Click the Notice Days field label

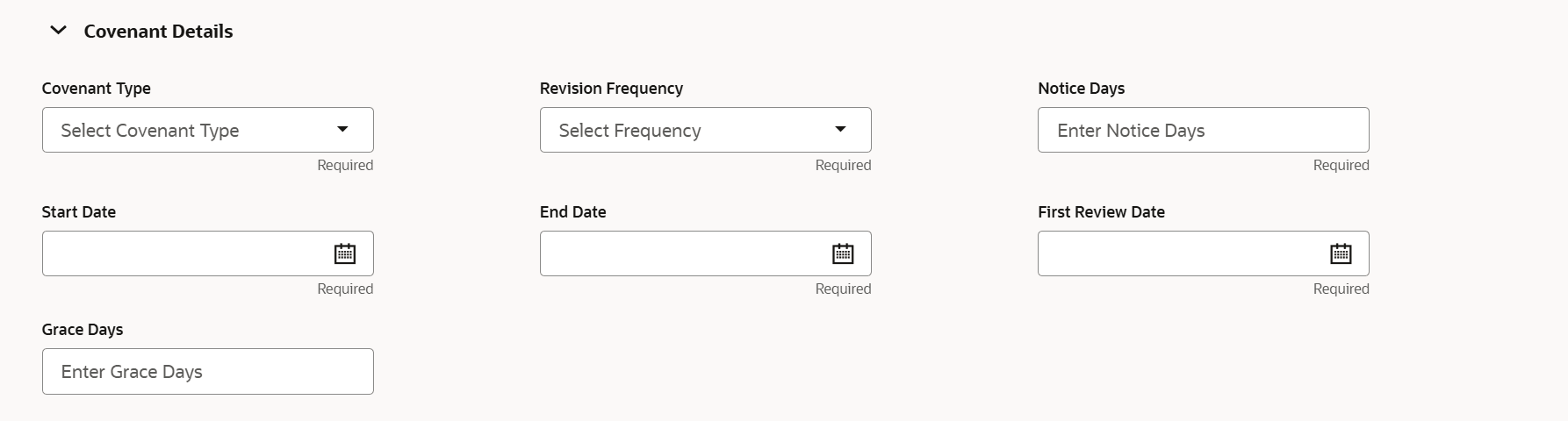[1081, 89]
